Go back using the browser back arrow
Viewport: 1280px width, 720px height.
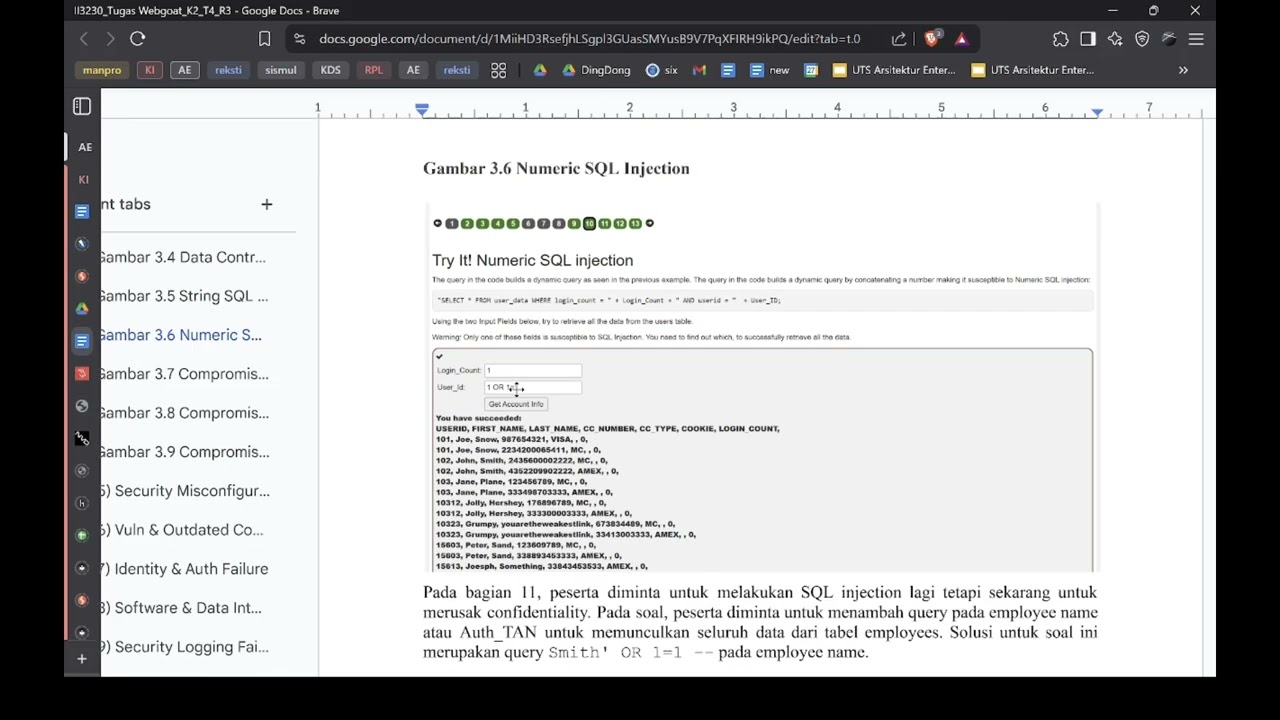tap(84, 39)
